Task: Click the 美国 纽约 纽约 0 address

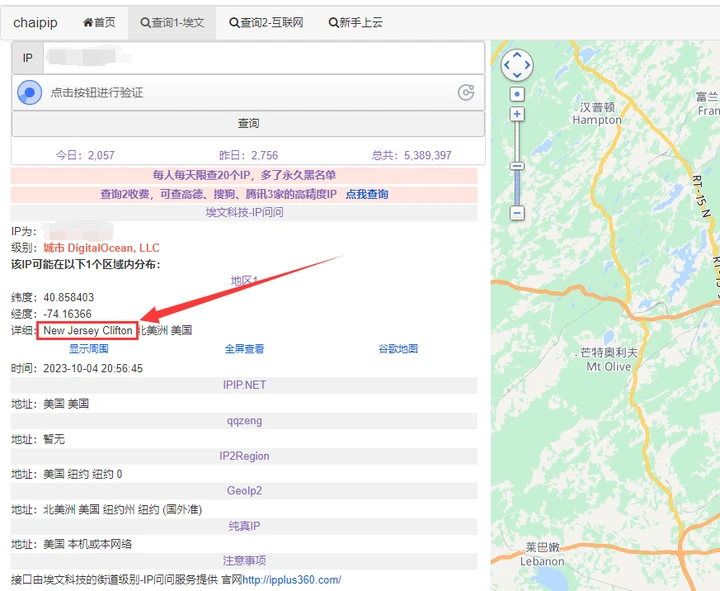Action: [x=83, y=474]
